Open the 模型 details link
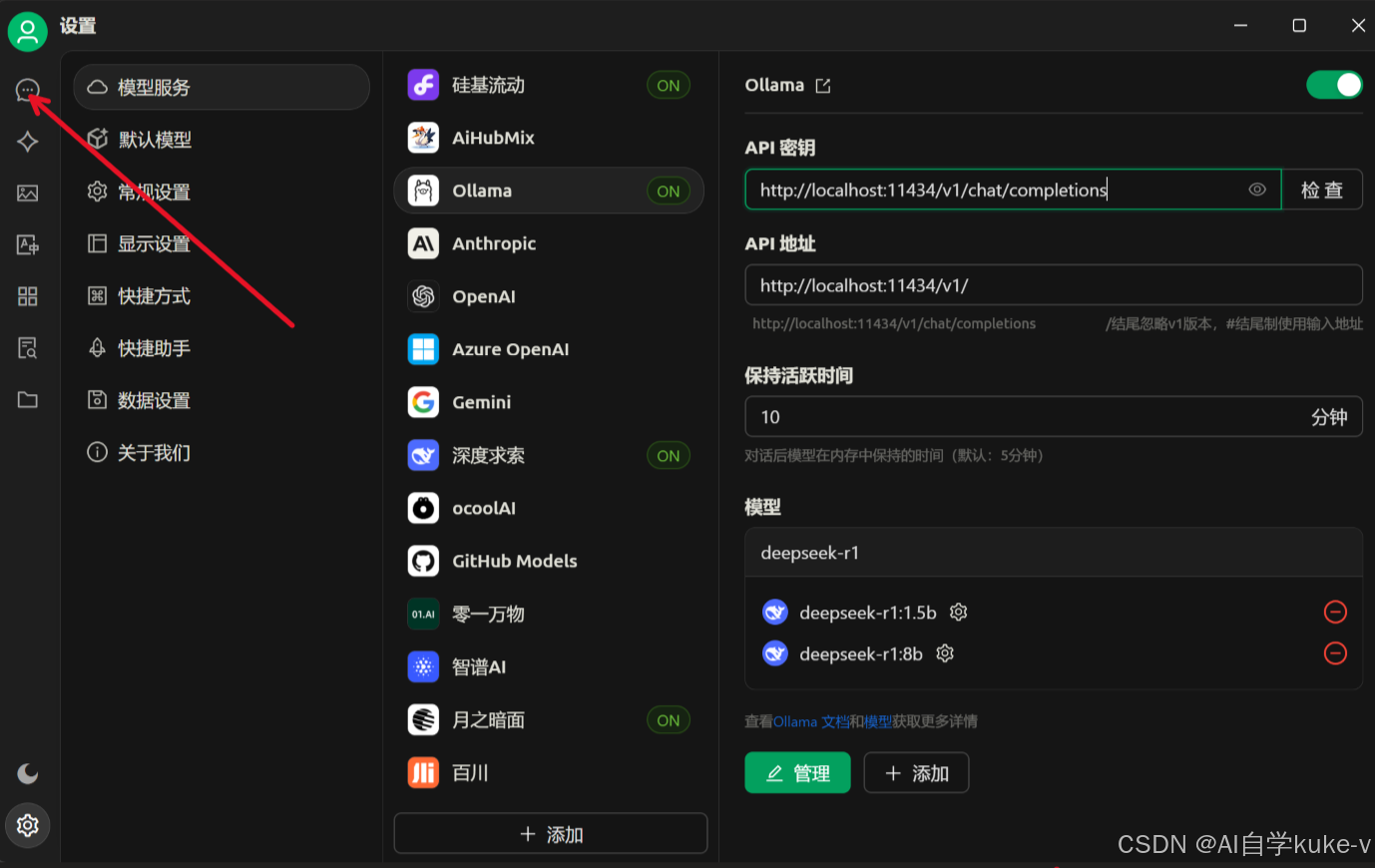This screenshot has width=1375, height=868. tap(878, 721)
